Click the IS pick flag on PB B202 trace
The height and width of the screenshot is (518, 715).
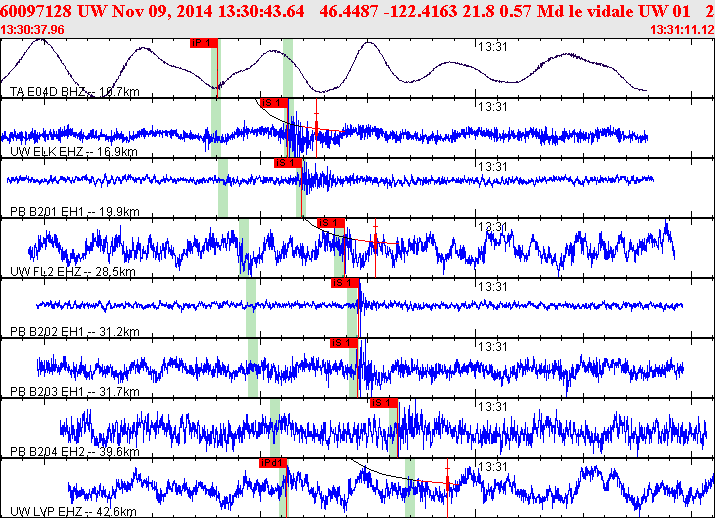pos(345,282)
